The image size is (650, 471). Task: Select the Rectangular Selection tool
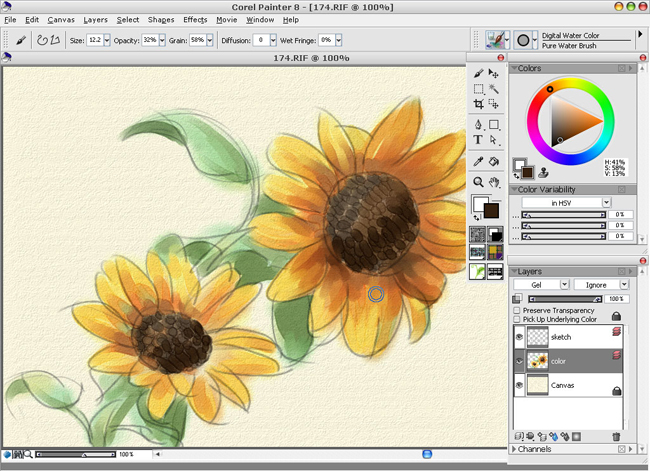click(x=479, y=89)
